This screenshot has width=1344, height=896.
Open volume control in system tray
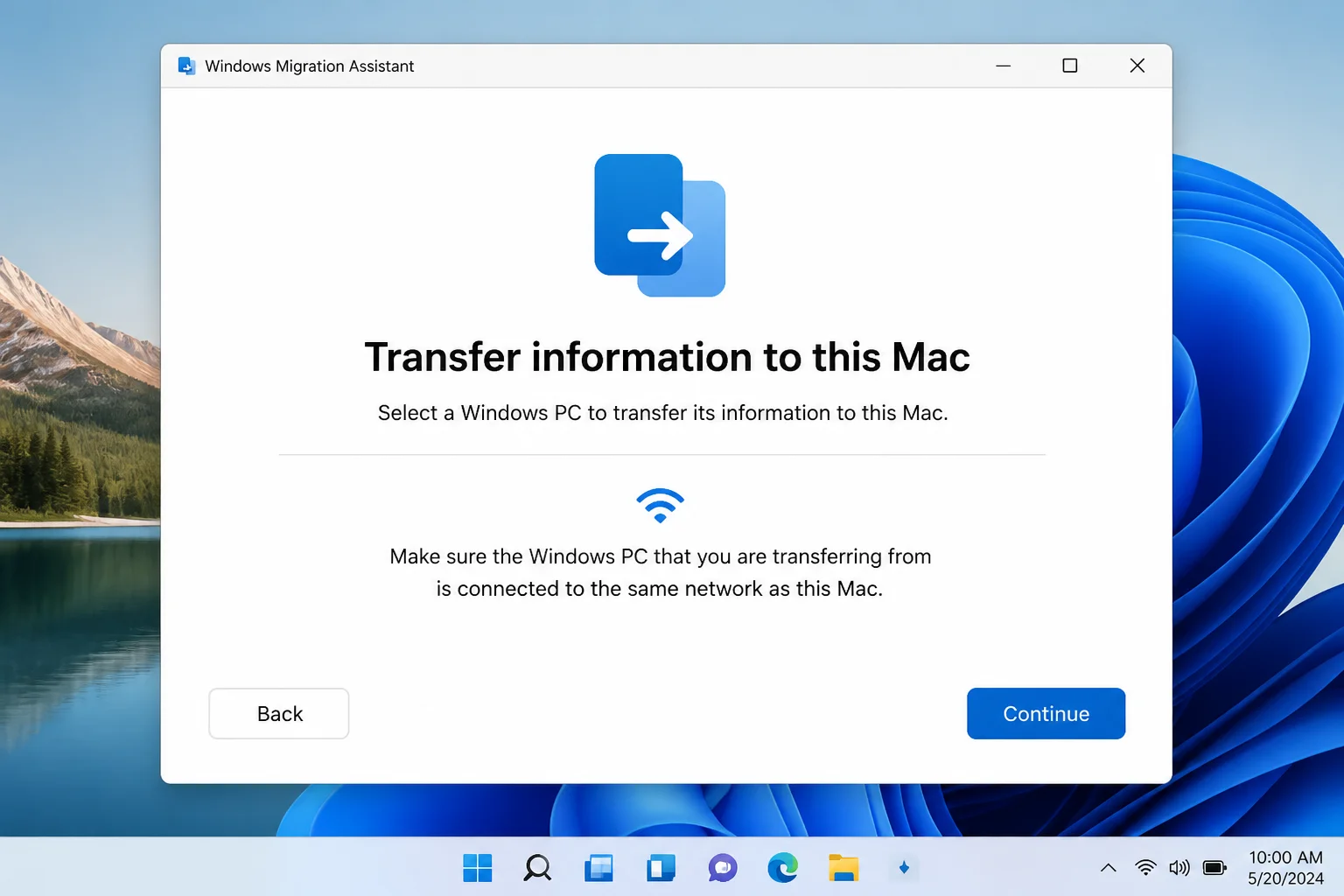[x=1179, y=868]
